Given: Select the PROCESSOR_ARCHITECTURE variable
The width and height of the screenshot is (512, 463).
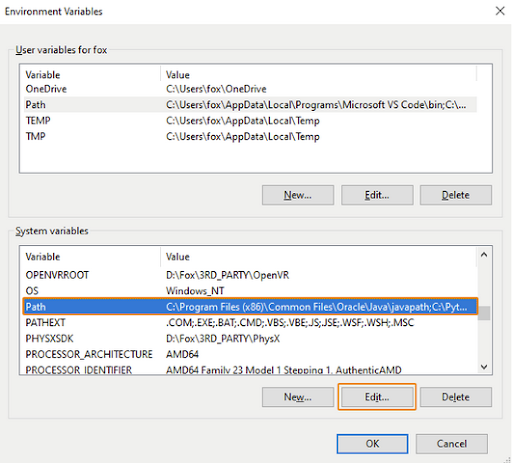Looking at the screenshot, I should pos(250,354).
